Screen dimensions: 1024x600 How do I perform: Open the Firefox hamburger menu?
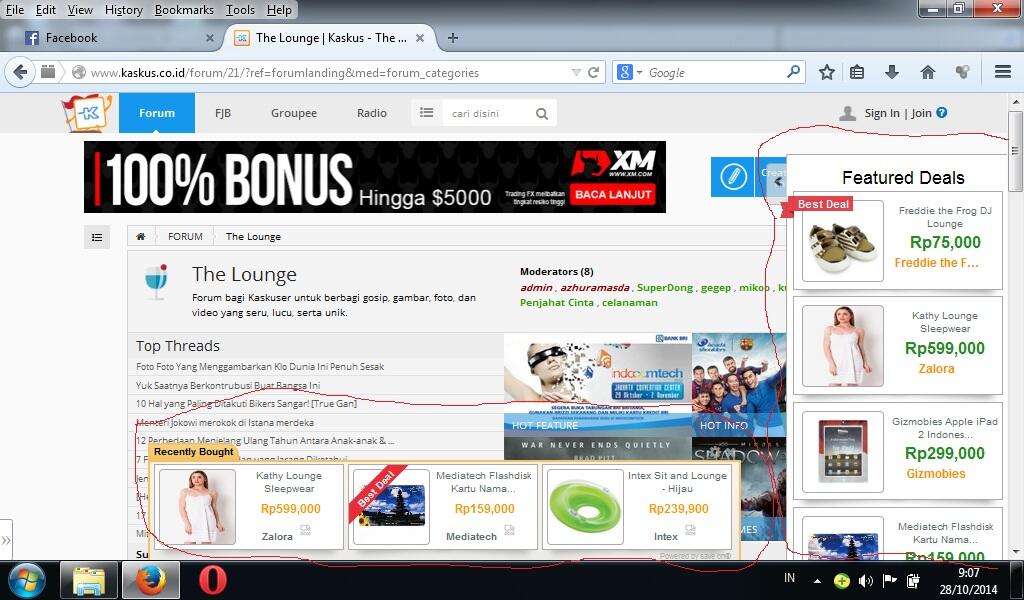(x=1003, y=72)
